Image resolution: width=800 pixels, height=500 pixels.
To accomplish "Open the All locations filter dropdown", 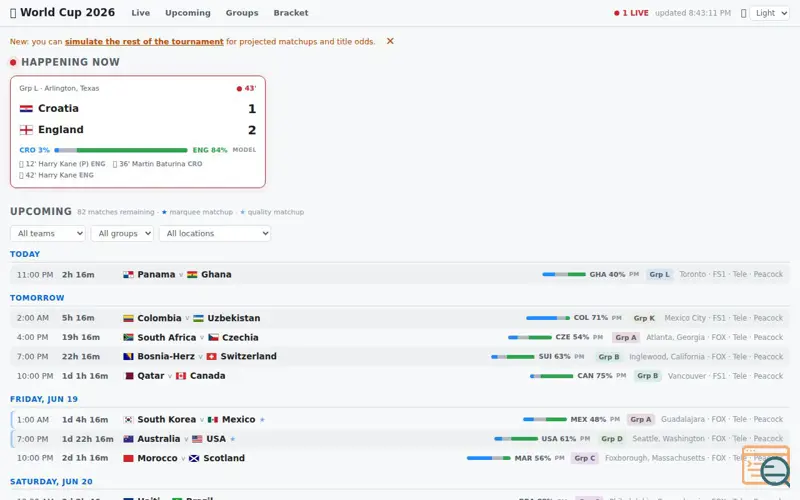I will pyautogui.click(x=215, y=234).
